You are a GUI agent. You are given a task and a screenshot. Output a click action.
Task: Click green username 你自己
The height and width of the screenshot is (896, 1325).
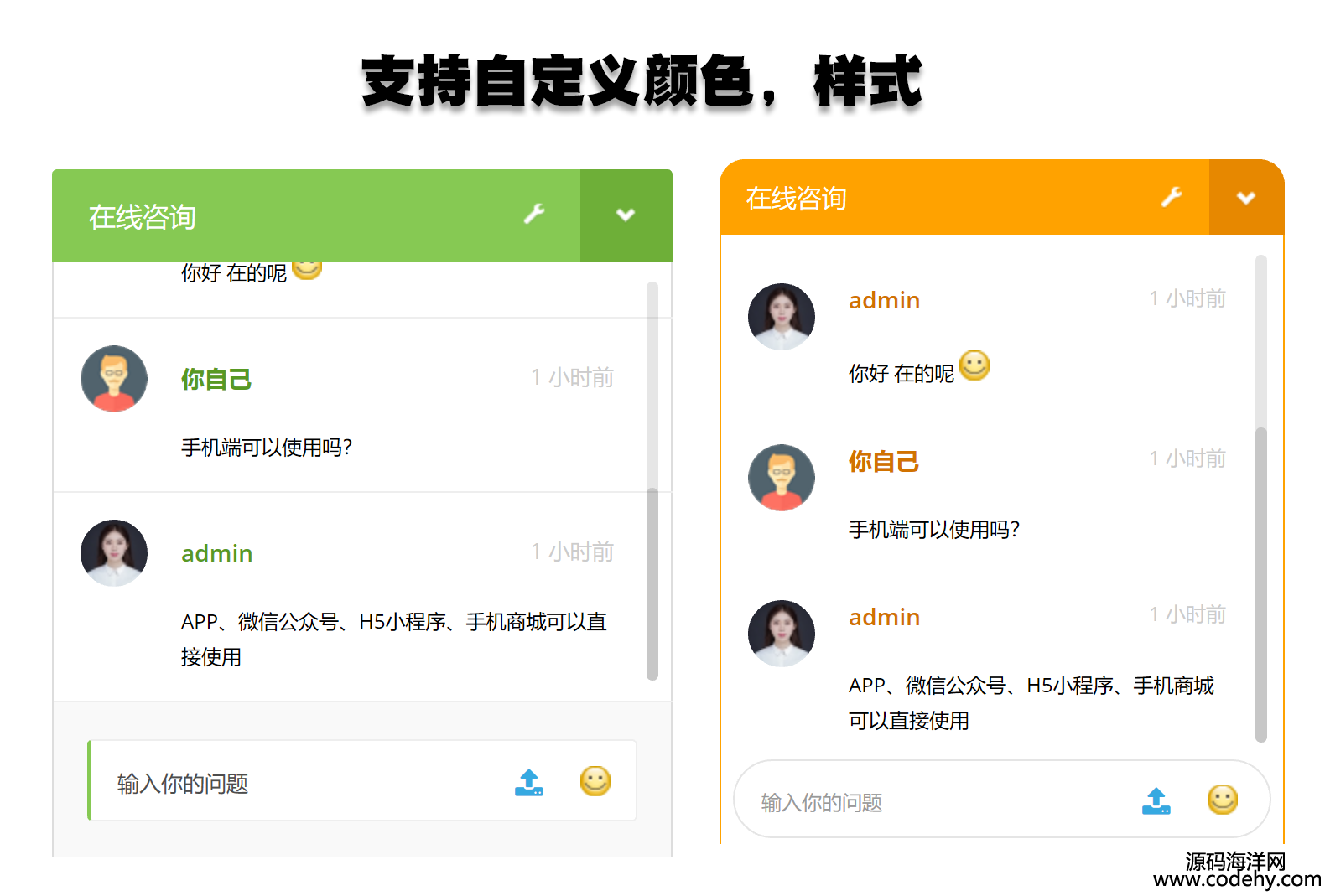[216, 380]
